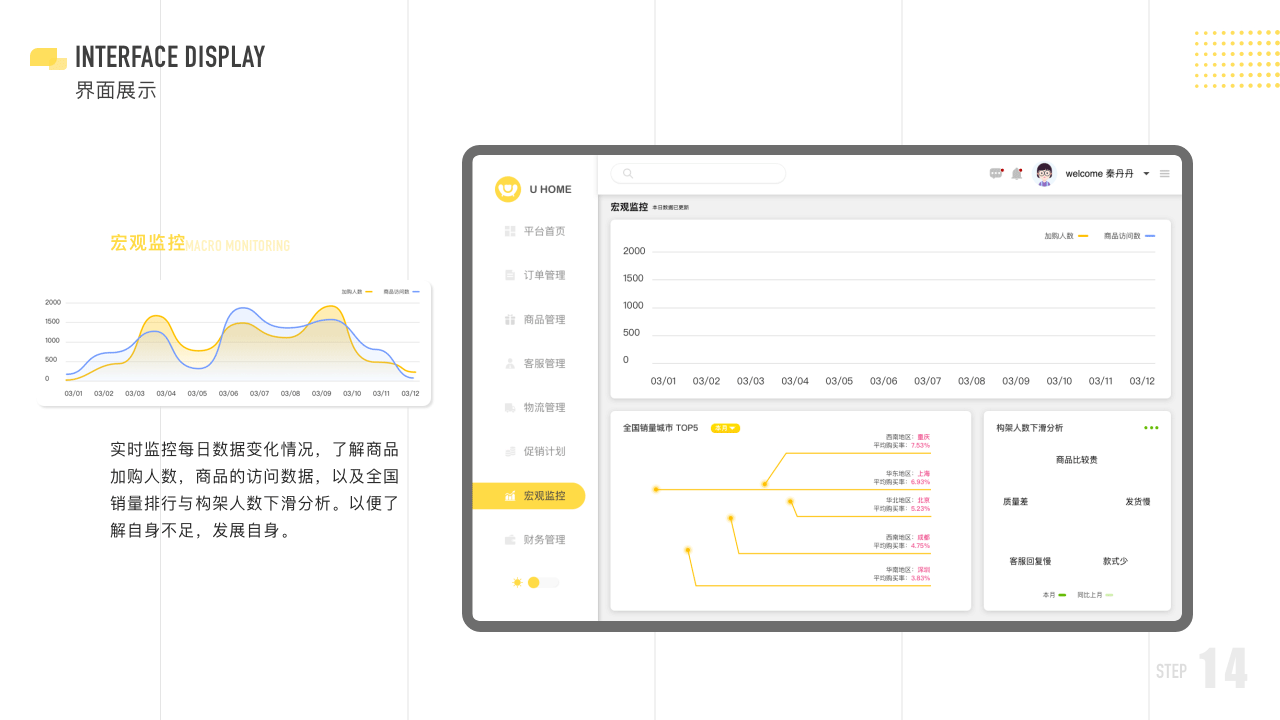Expand the 本月 filter in 全国销量城市 TOP5
Screen dimensions: 1280x720
click(724, 427)
